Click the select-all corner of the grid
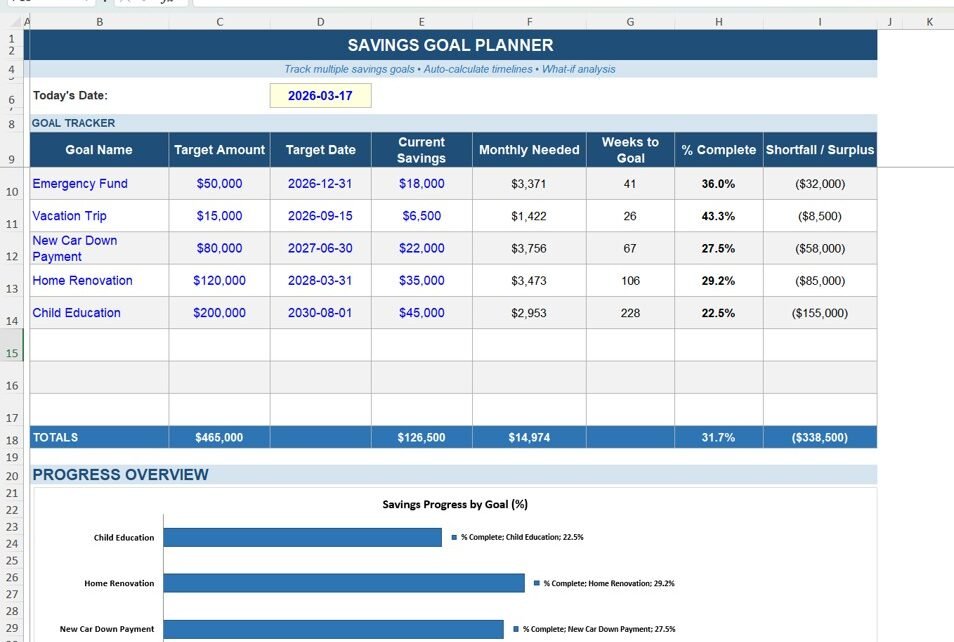This screenshot has height=642, width=954. tap(12, 21)
